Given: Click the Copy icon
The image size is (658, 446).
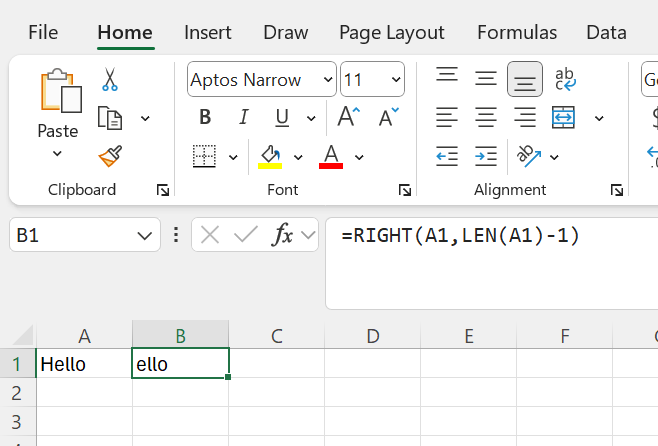Looking at the screenshot, I should click(x=110, y=118).
